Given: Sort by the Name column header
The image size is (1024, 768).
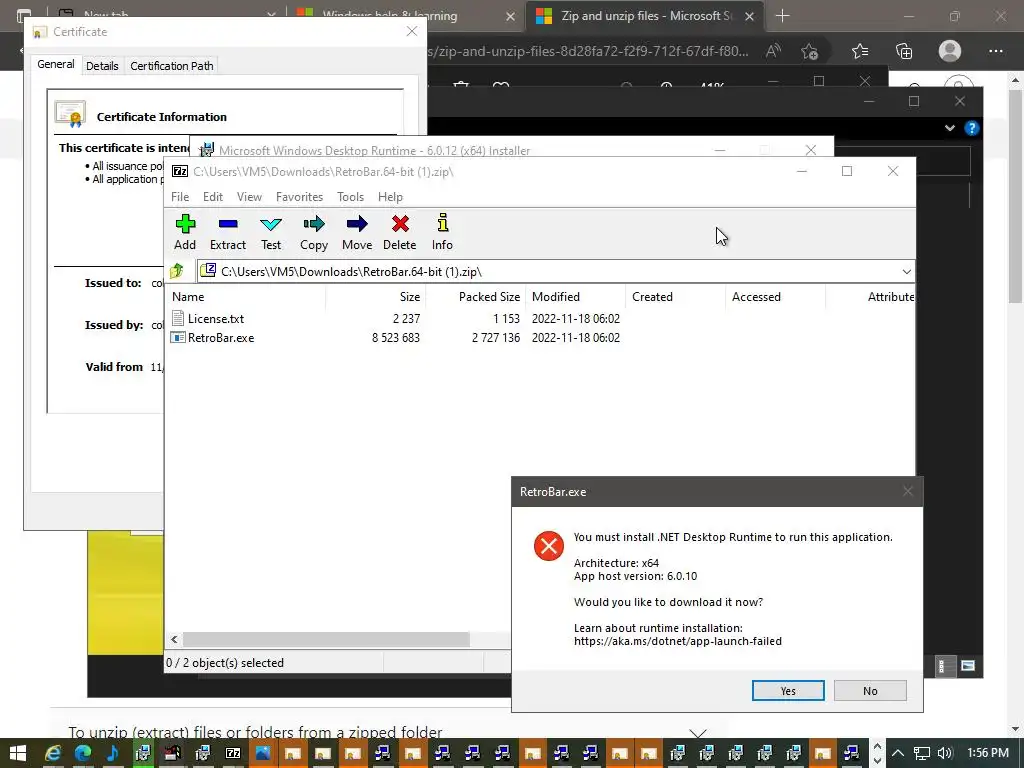Looking at the screenshot, I should (x=246, y=296).
